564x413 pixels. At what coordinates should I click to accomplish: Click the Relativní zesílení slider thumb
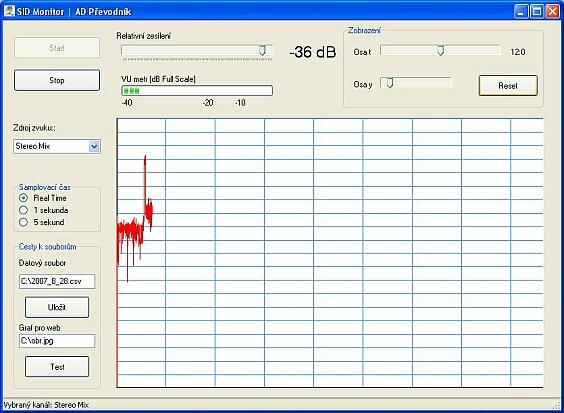263,50
